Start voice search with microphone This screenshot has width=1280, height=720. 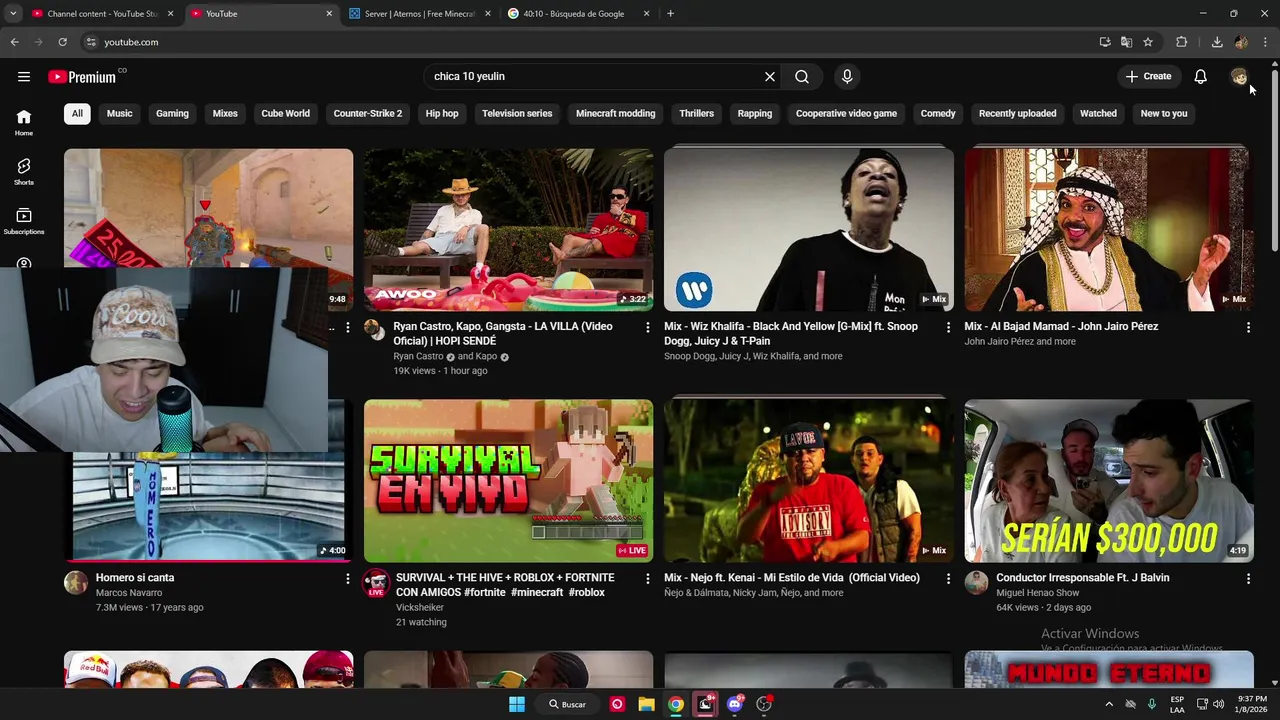pos(847,76)
